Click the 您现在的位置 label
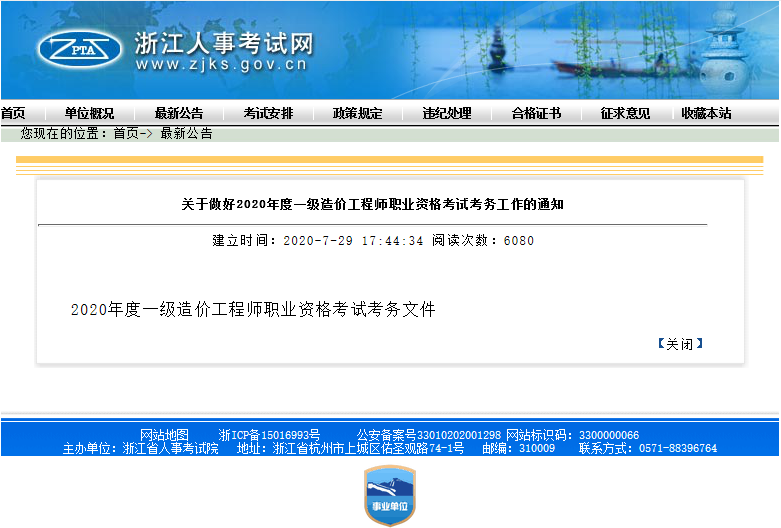 [63, 133]
